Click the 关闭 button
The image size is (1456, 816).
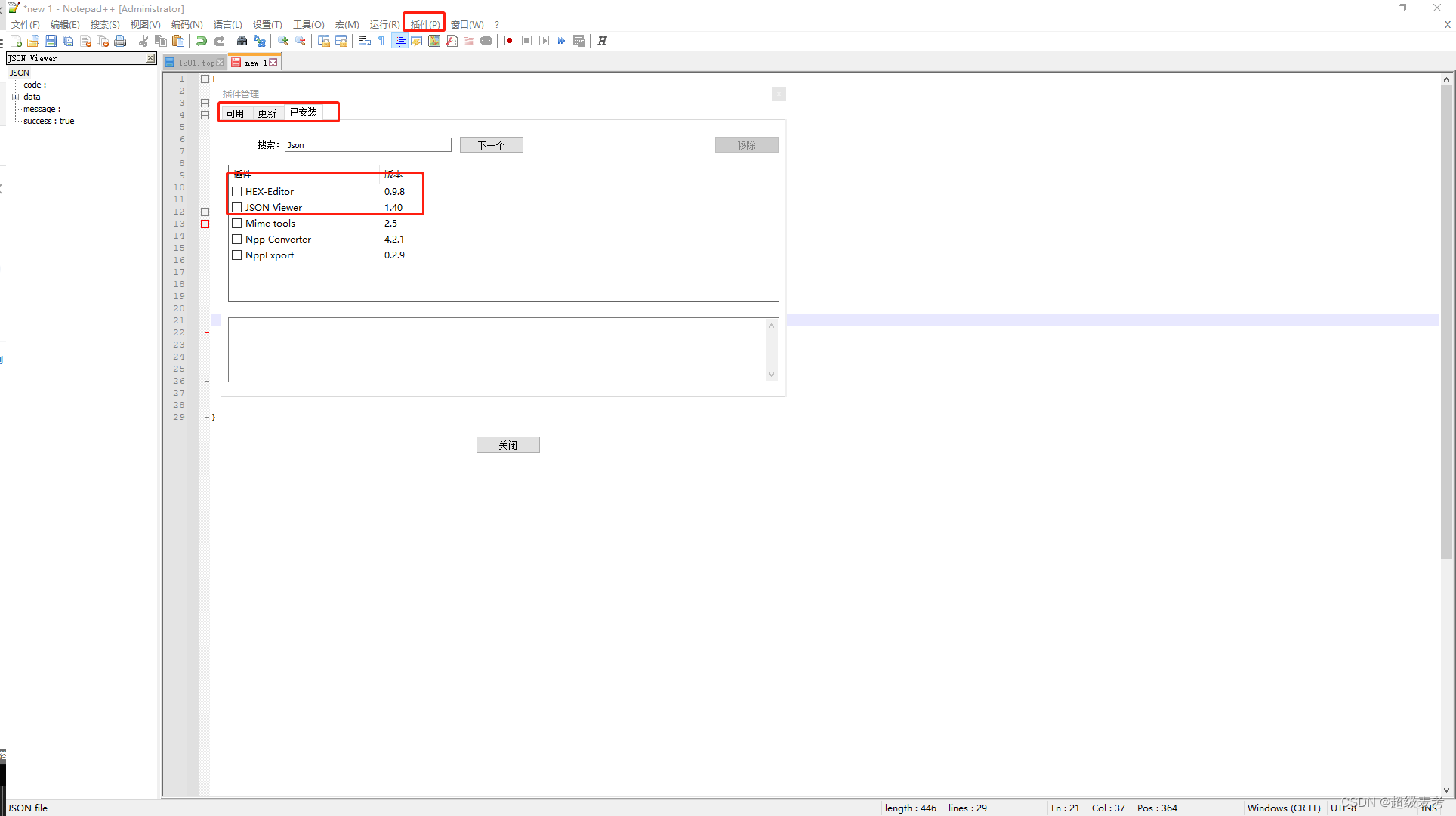(507, 445)
